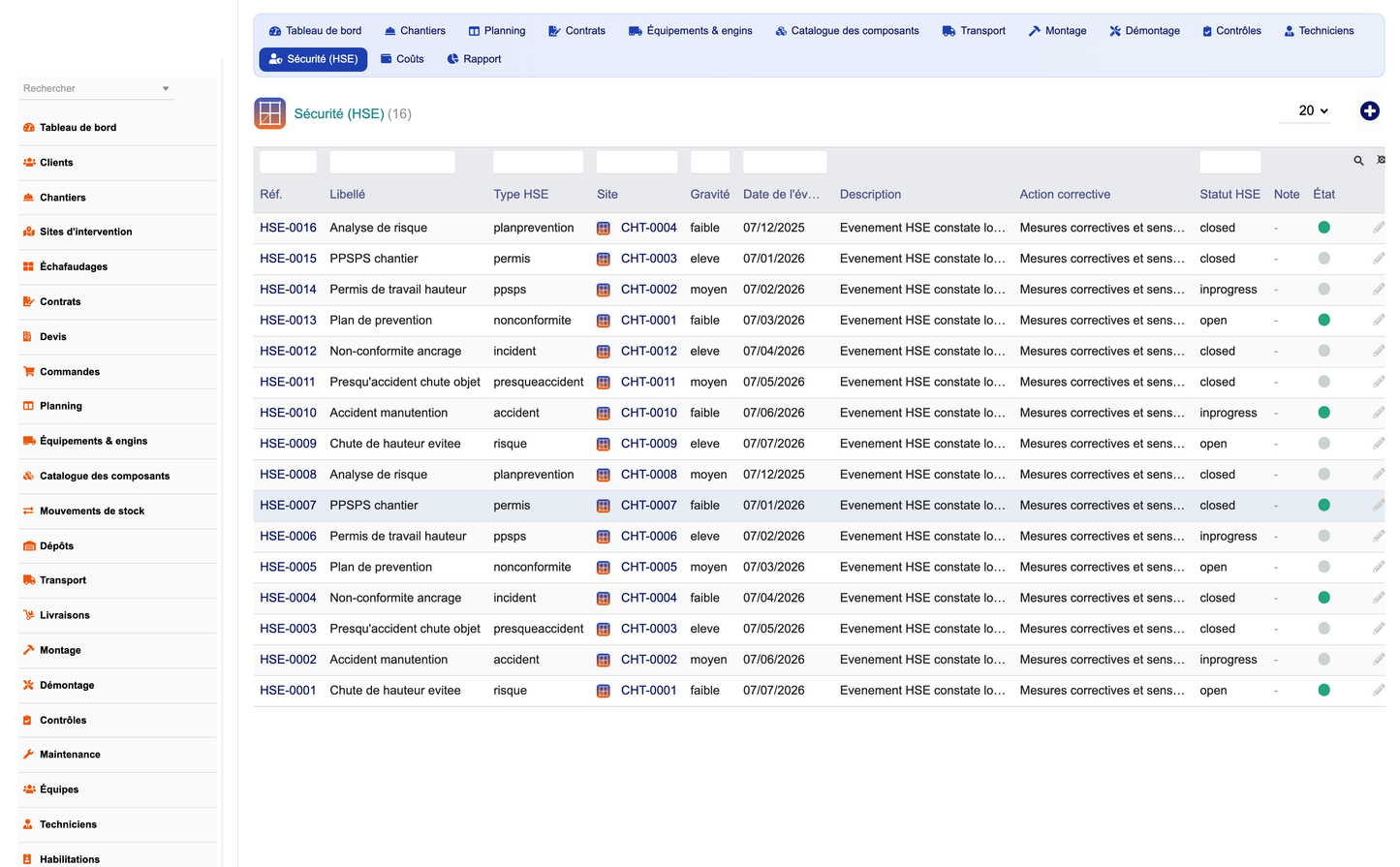The width and height of the screenshot is (1400, 867).
Task: Toggle the État dot for HSE-0004
Action: (1324, 598)
